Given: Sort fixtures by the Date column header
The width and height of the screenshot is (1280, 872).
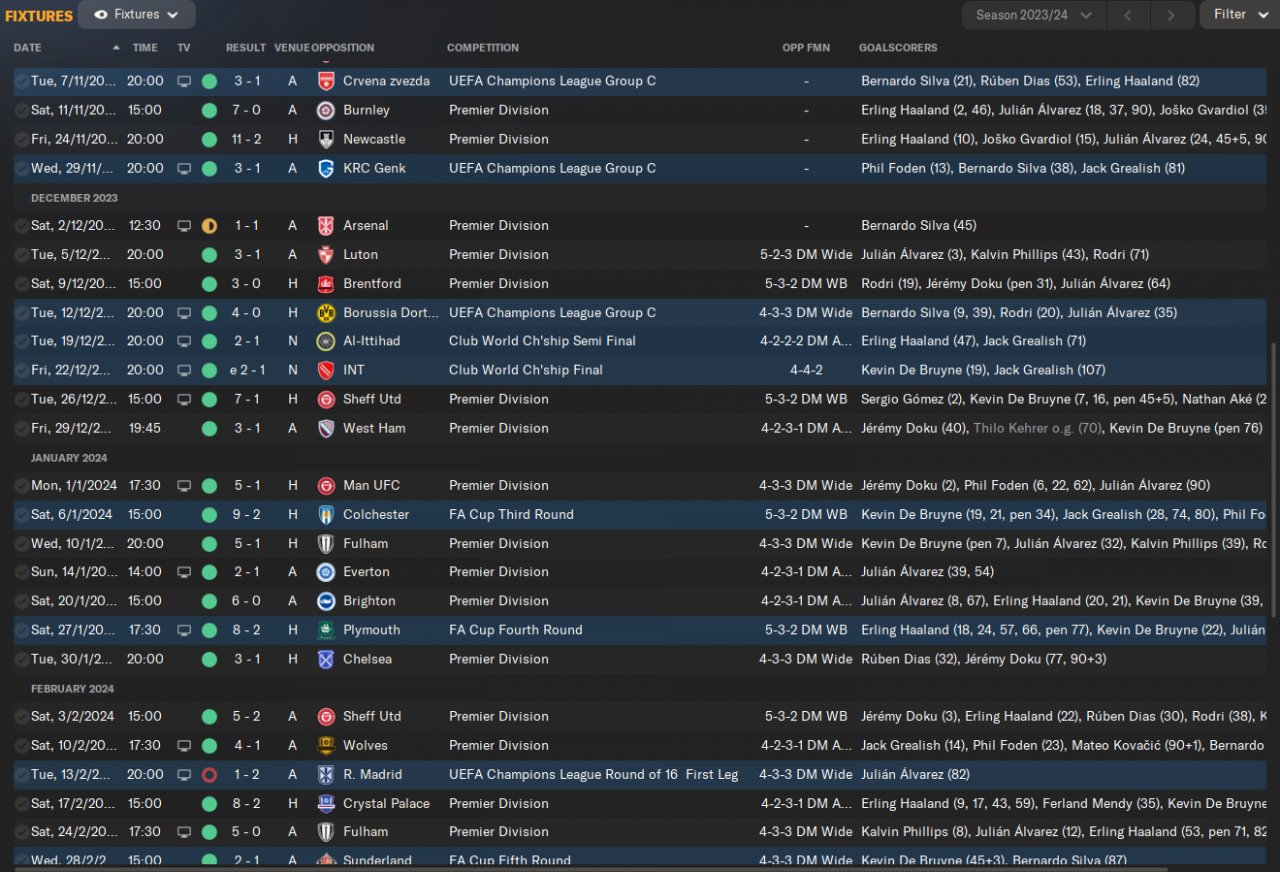Looking at the screenshot, I should 28,48.
